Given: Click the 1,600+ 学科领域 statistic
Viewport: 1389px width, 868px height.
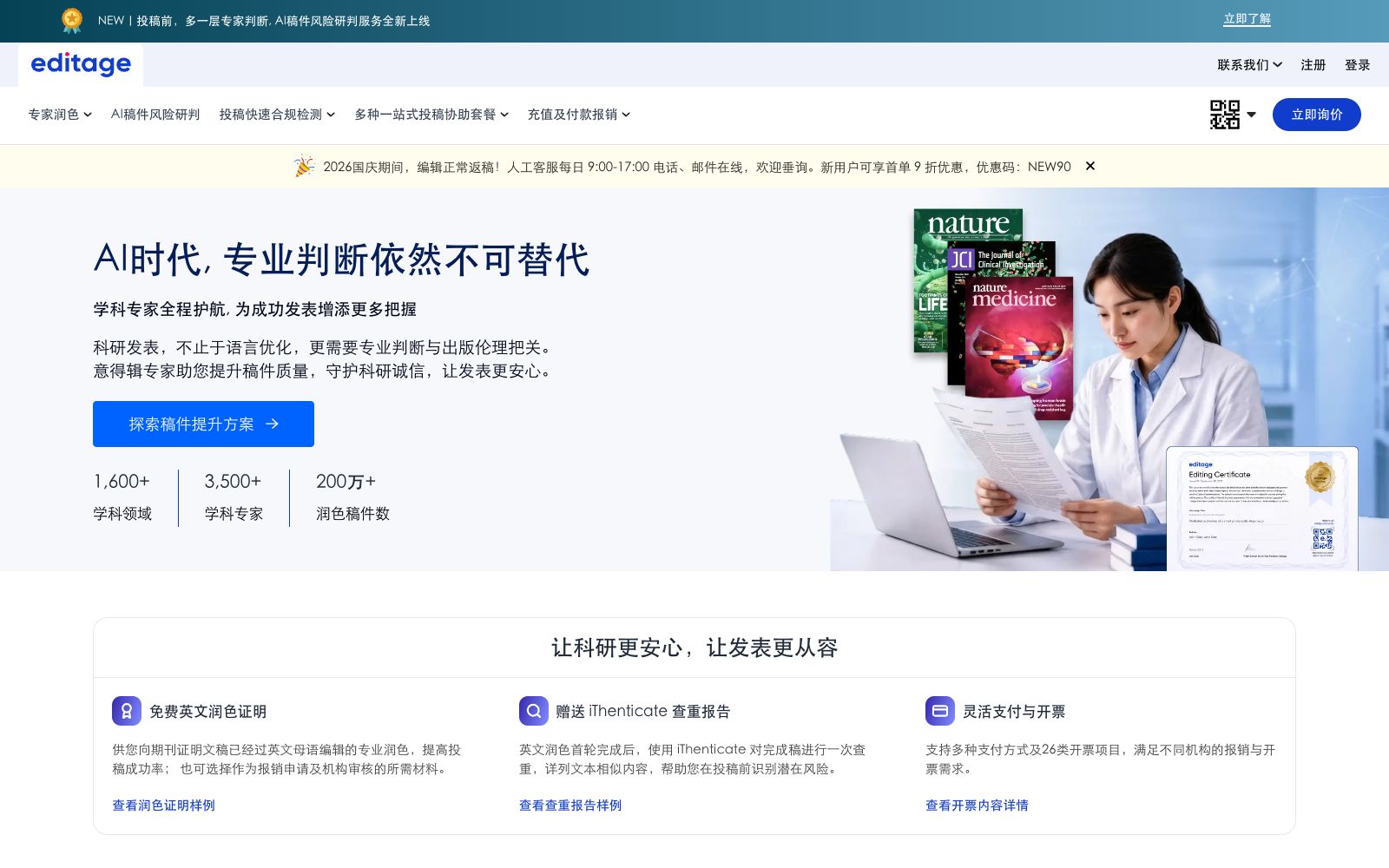Looking at the screenshot, I should (x=122, y=497).
